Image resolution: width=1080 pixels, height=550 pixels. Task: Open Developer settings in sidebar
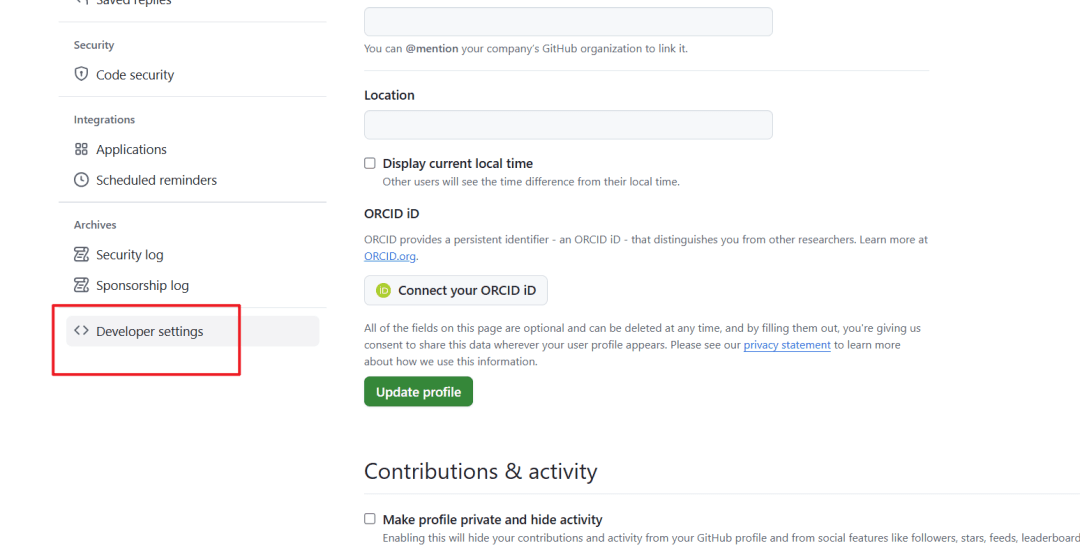tap(150, 332)
